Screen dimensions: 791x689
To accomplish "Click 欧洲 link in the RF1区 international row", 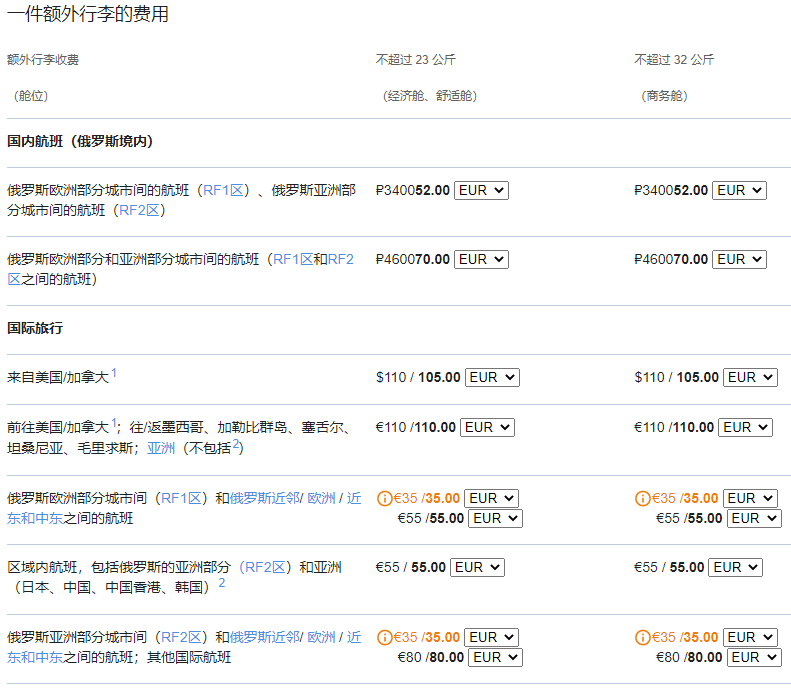I will [321, 498].
